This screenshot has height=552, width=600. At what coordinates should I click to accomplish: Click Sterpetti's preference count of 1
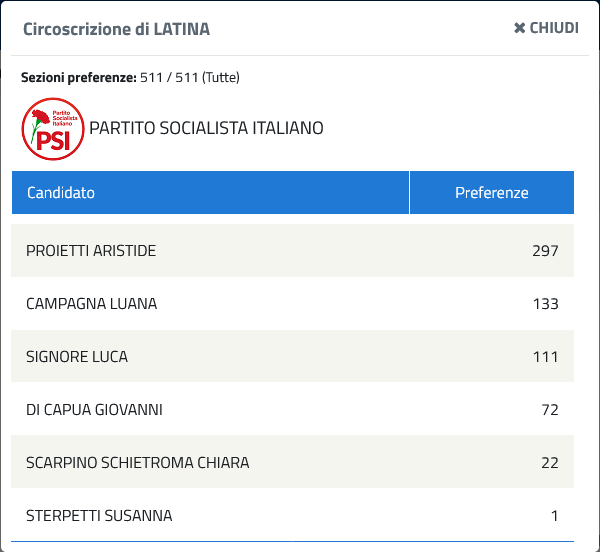[x=554, y=516]
